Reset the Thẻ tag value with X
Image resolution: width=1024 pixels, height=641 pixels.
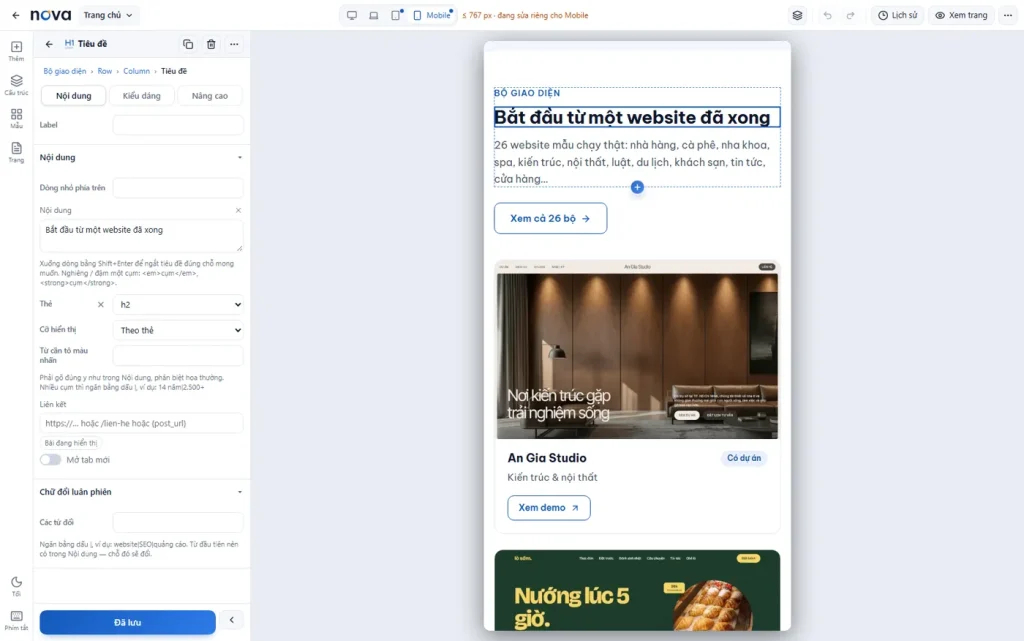(101, 304)
